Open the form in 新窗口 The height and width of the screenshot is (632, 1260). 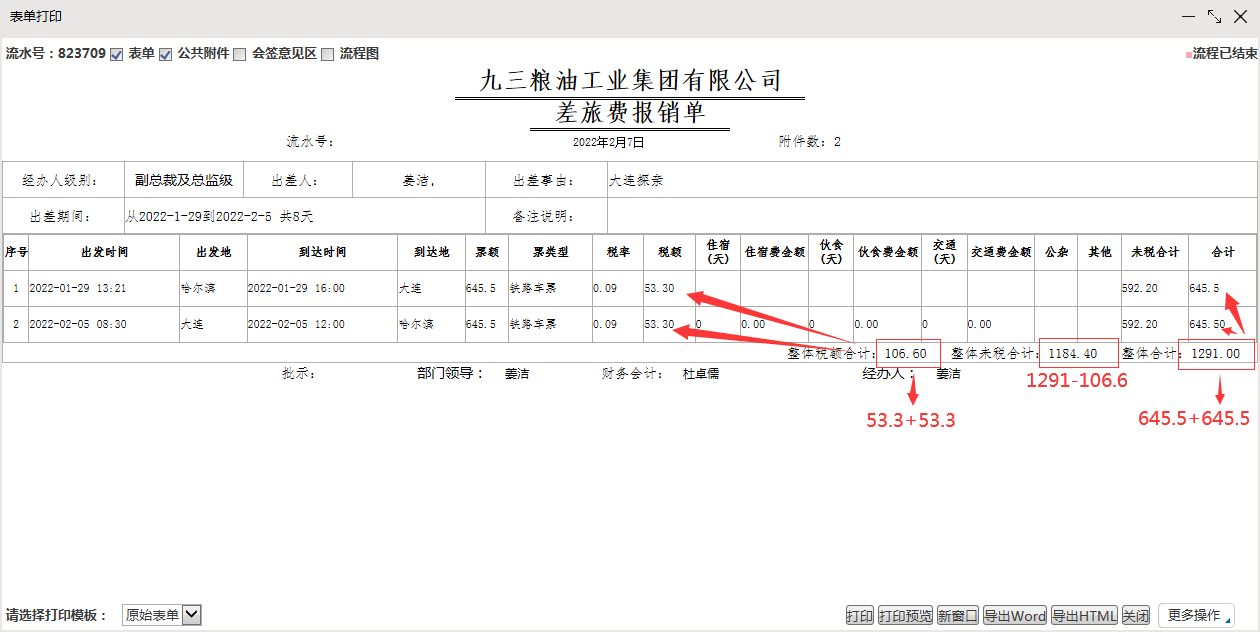[x=957, y=616]
